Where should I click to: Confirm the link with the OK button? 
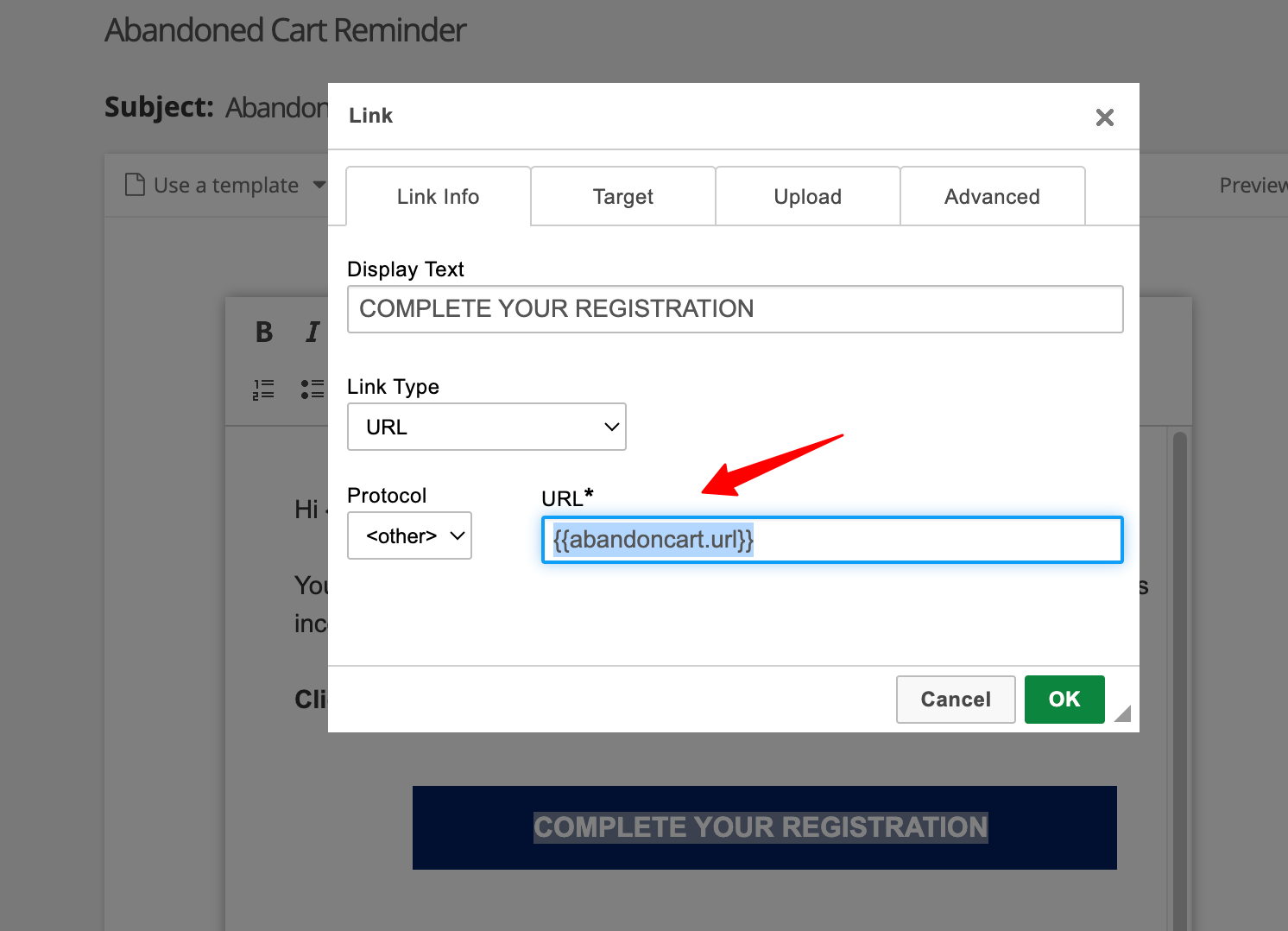tap(1064, 700)
